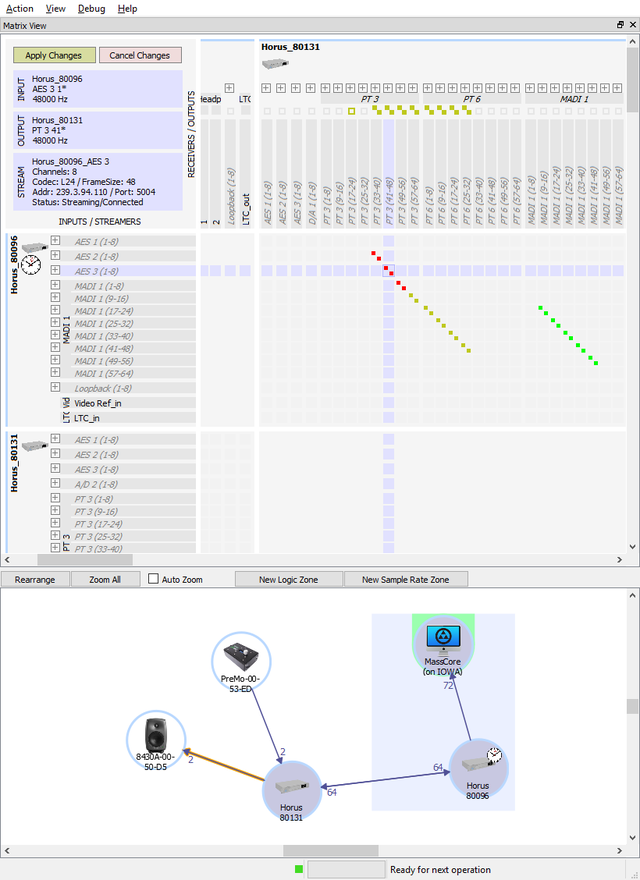Select the PreMo-00-53-ED device node
The image size is (640, 880).
[241, 662]
